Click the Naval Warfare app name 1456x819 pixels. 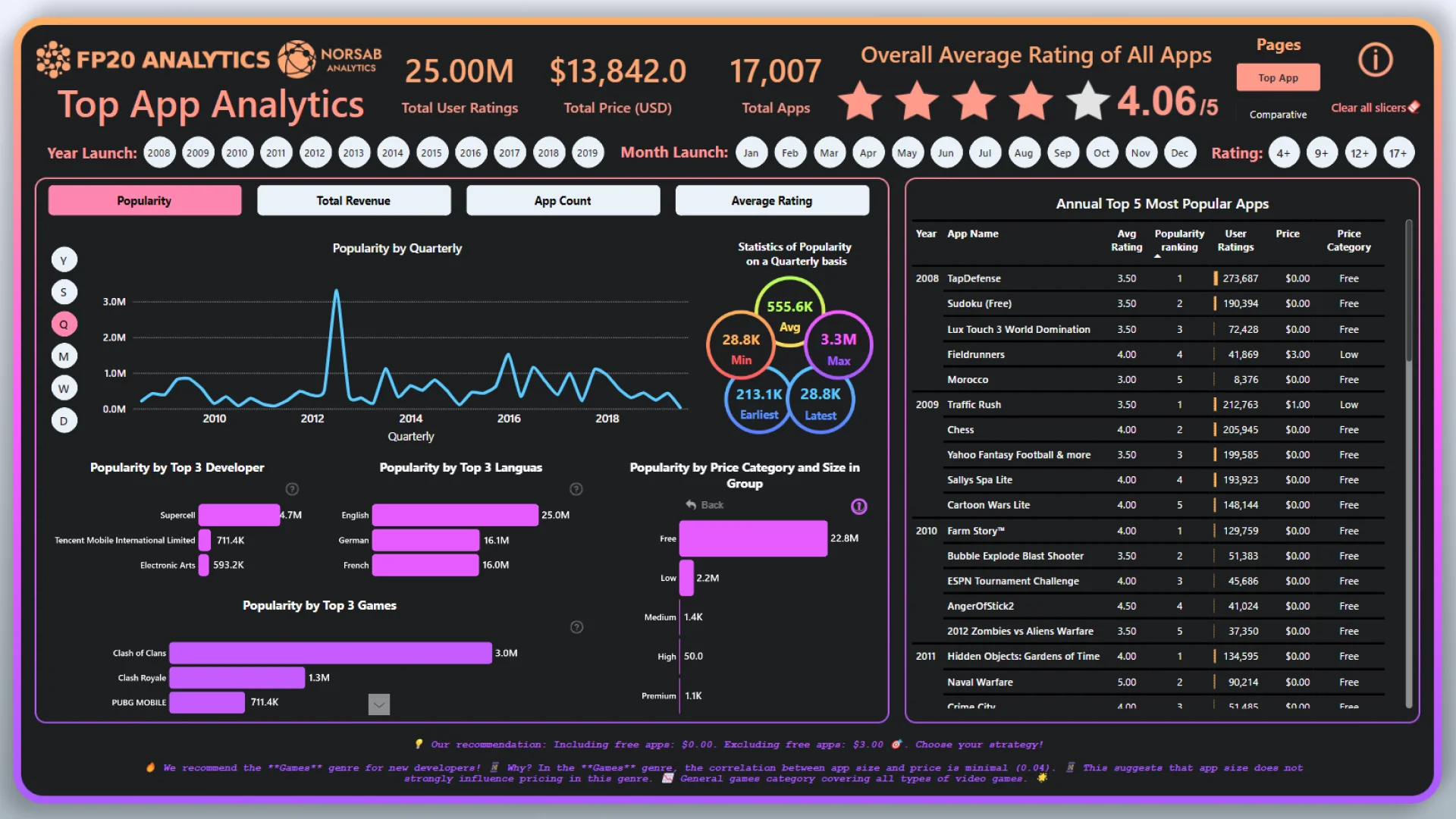980,682
